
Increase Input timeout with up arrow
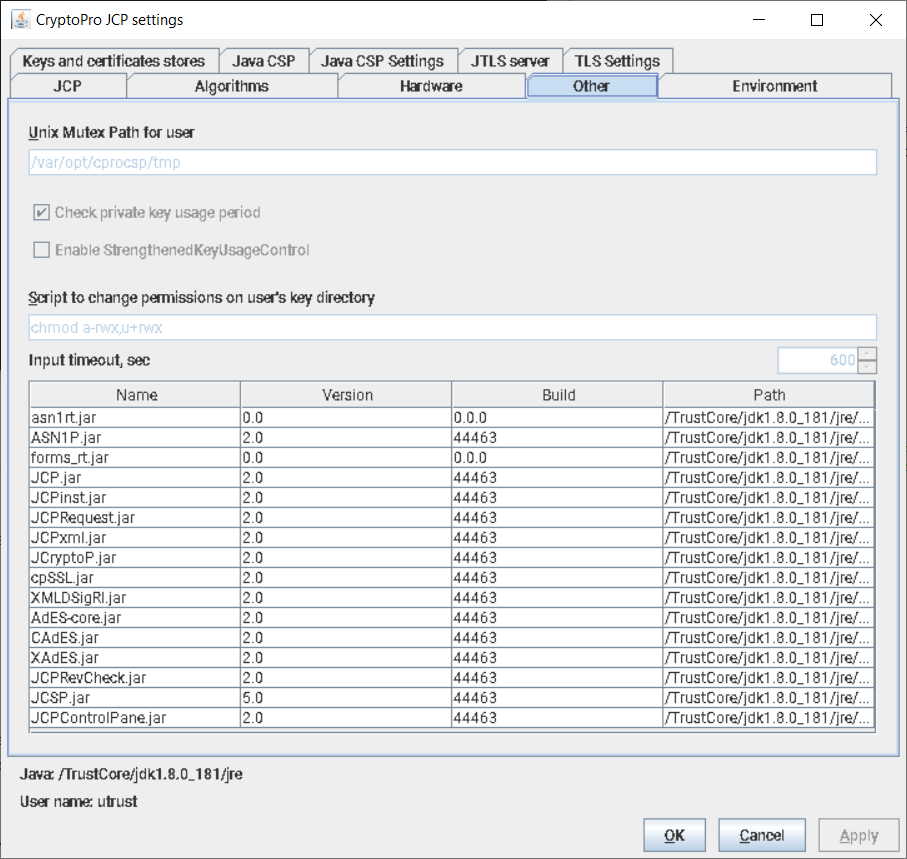[x=868, y=353]
